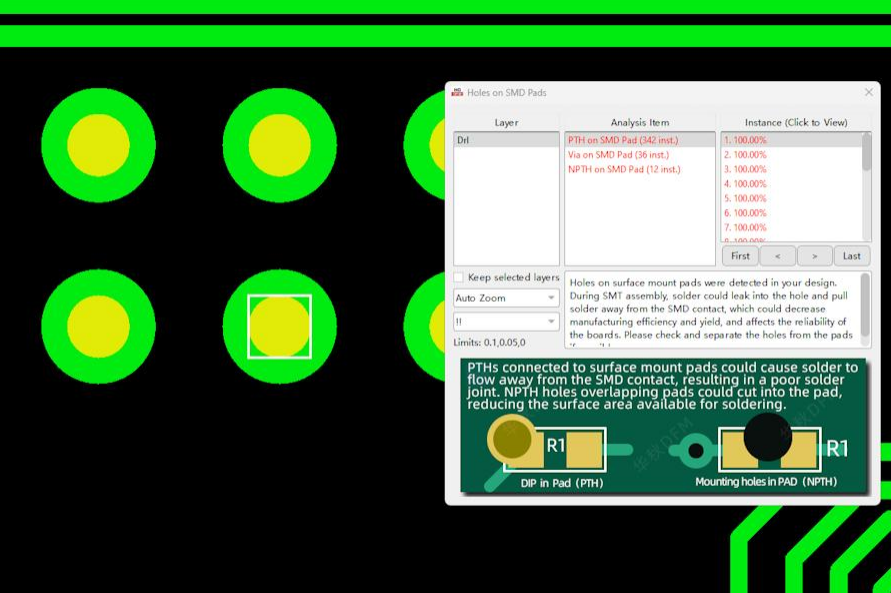Viewport: 891px width, 593px height.
Task: Close the Holes on SMD Pads dialog
Action: (x=868, y=93)
